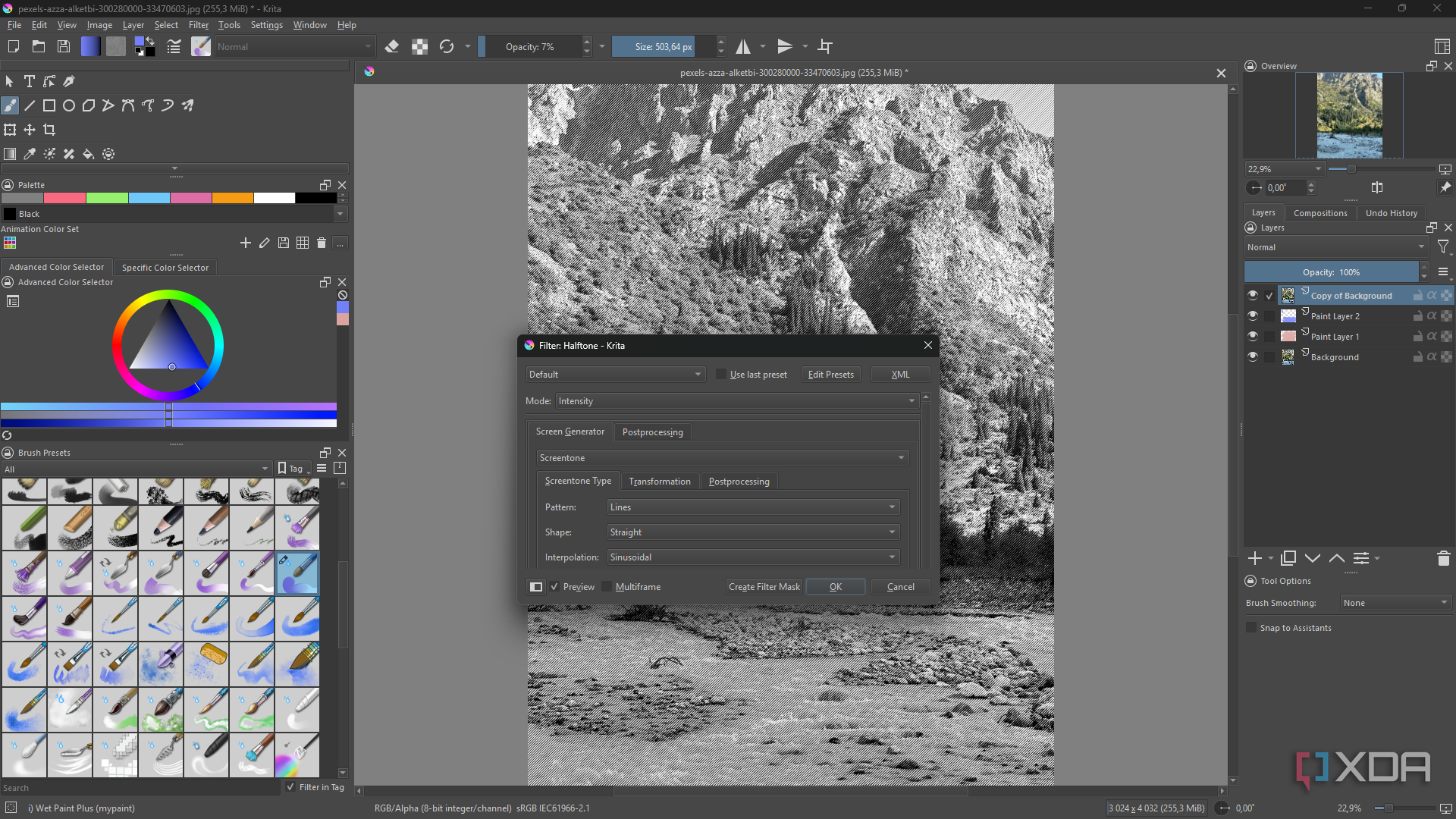This screenshot has width=1456, height=819.
Task: Select the Ellipse tool
Action: pos(69,105)
